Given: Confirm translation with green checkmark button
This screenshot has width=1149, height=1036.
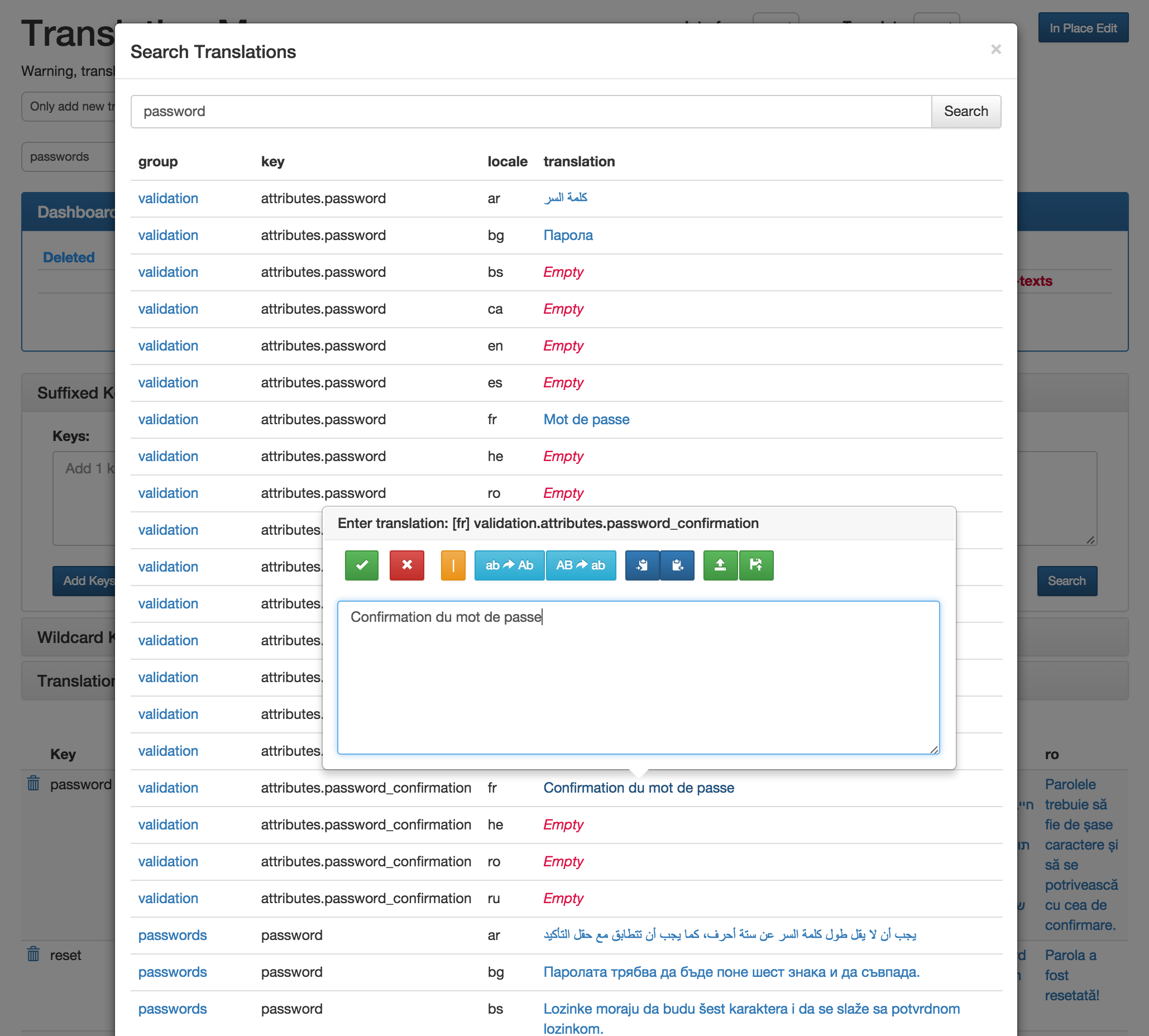Looking at the screenshot, I should 362,565.
